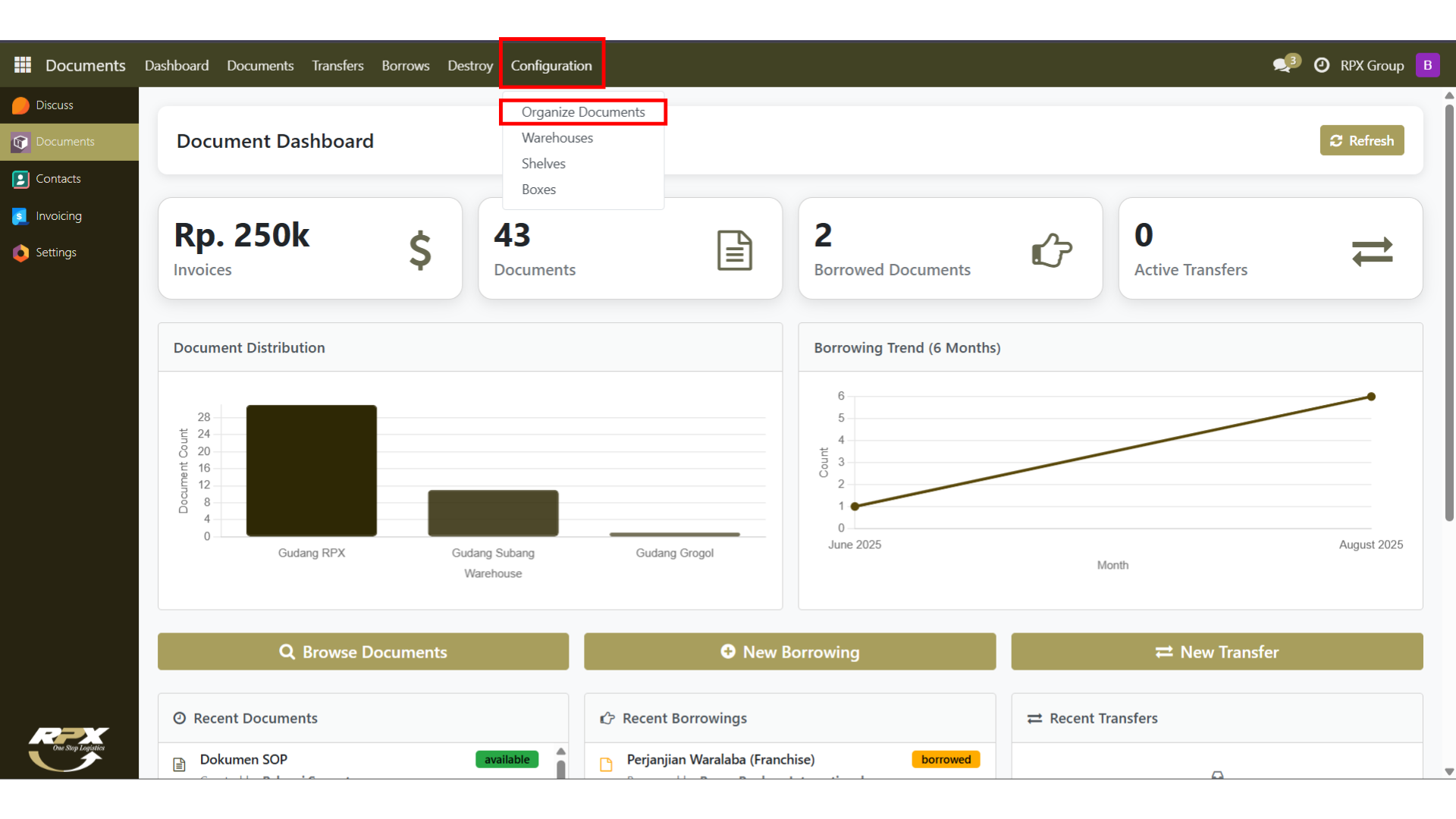Viewport: 1456px width, 819px height.
Task: Open the RPX Group company switcher
Action: tap(1372, 65)
